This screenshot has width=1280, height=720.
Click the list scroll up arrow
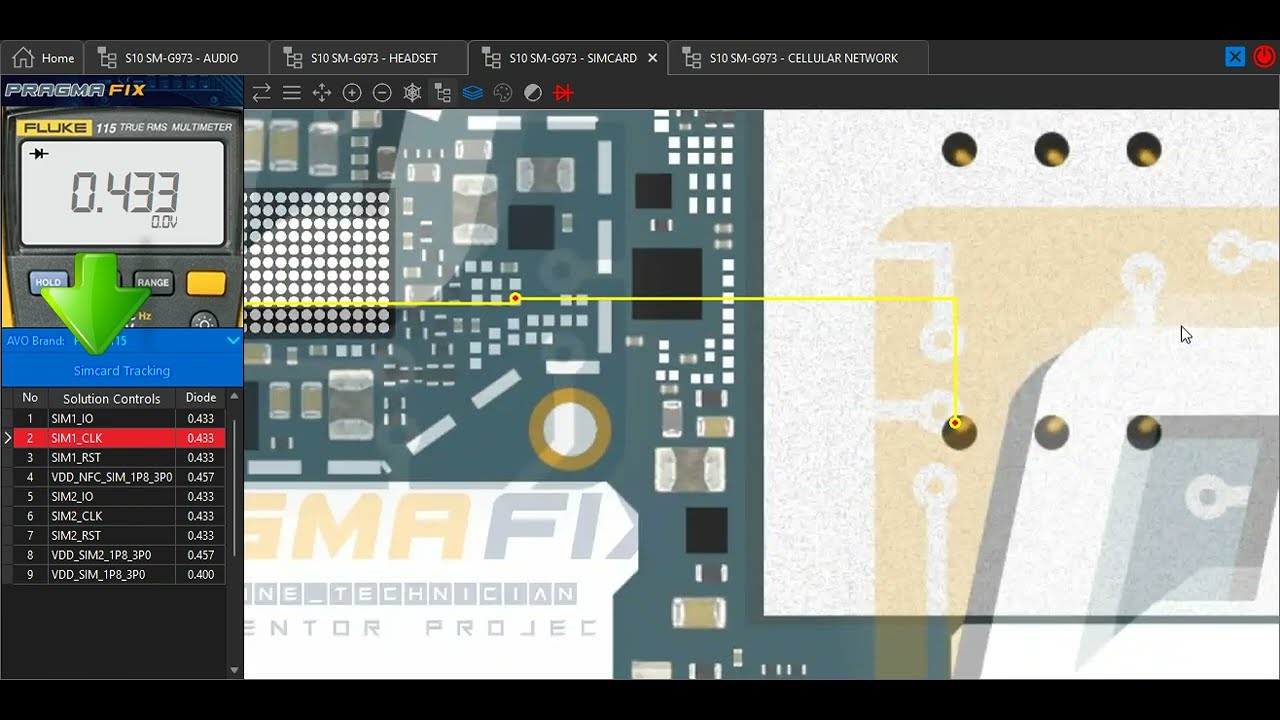tap(235, 397)
